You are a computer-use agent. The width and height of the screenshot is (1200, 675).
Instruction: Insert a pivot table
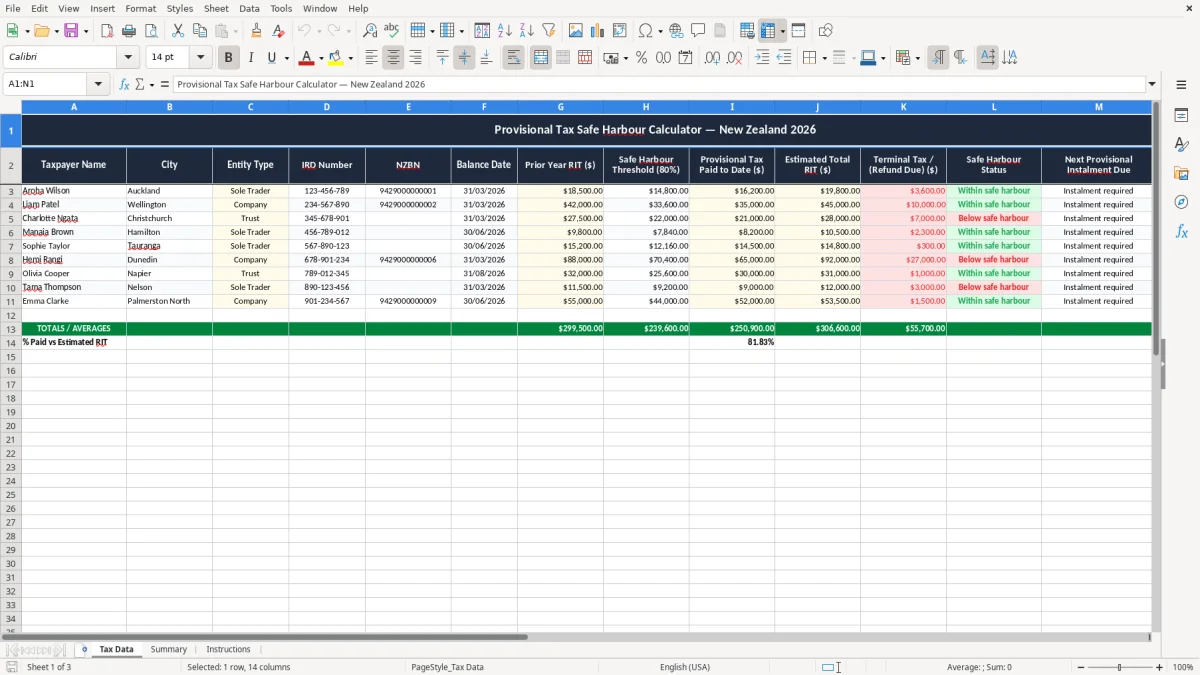pos(620,31)
